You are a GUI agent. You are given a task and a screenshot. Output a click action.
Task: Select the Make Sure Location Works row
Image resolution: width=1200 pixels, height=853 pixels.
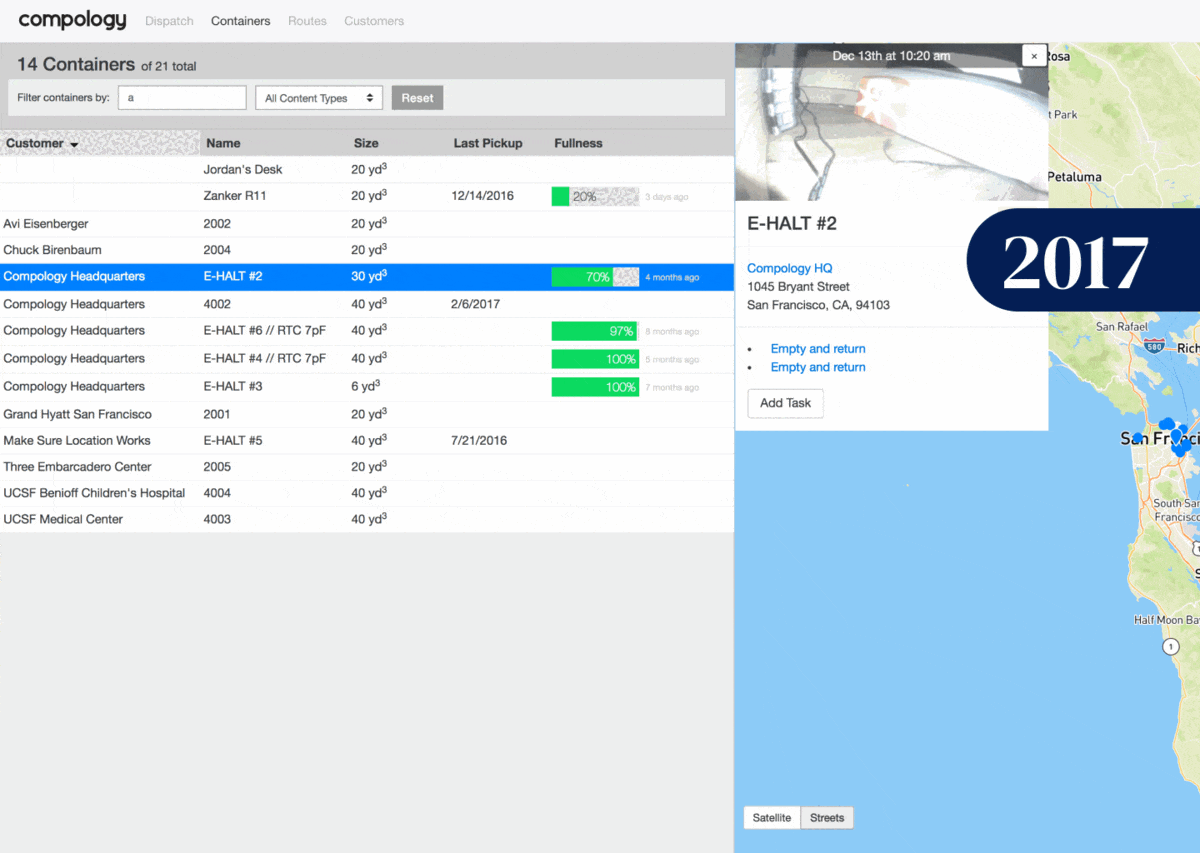(367, 440)
